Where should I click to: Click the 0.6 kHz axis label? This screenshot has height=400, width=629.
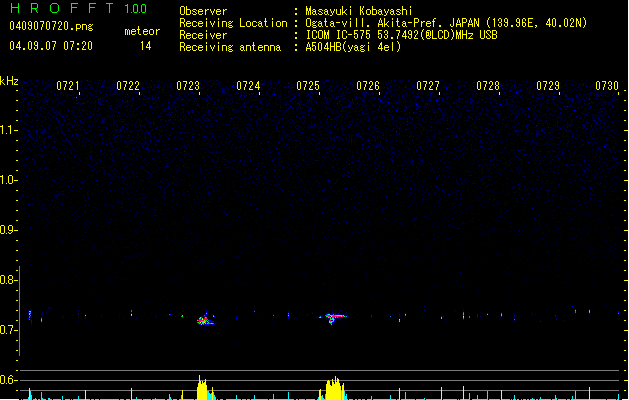8,380
